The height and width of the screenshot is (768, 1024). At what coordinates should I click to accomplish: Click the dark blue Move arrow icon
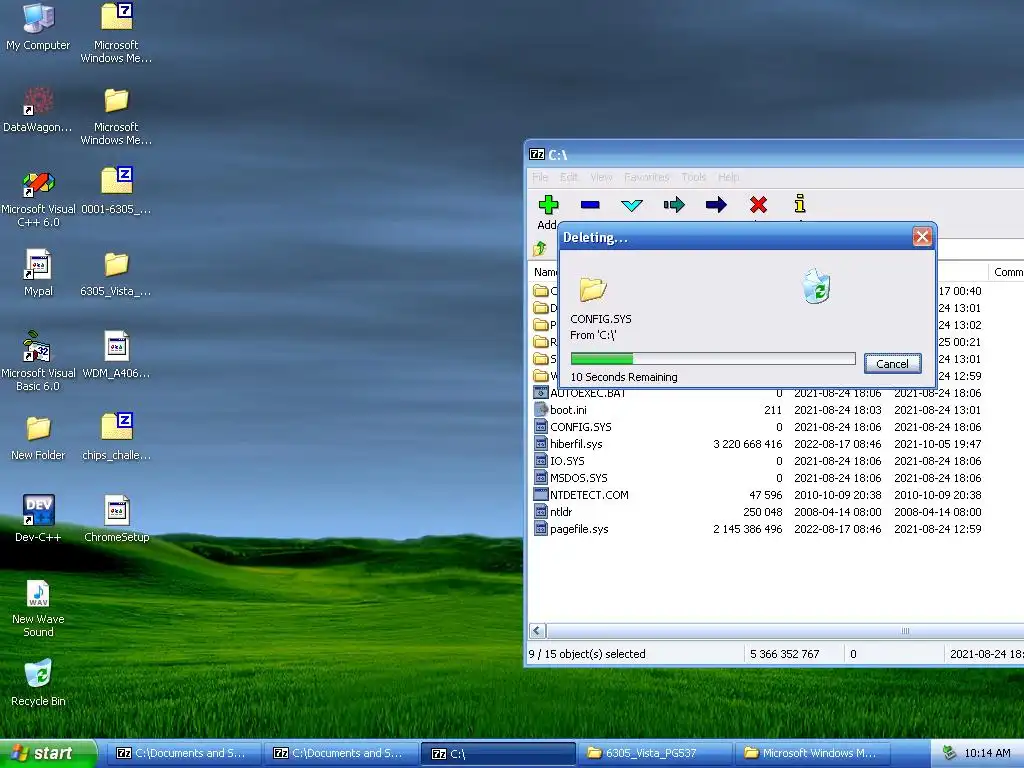(x=716, y=205)
